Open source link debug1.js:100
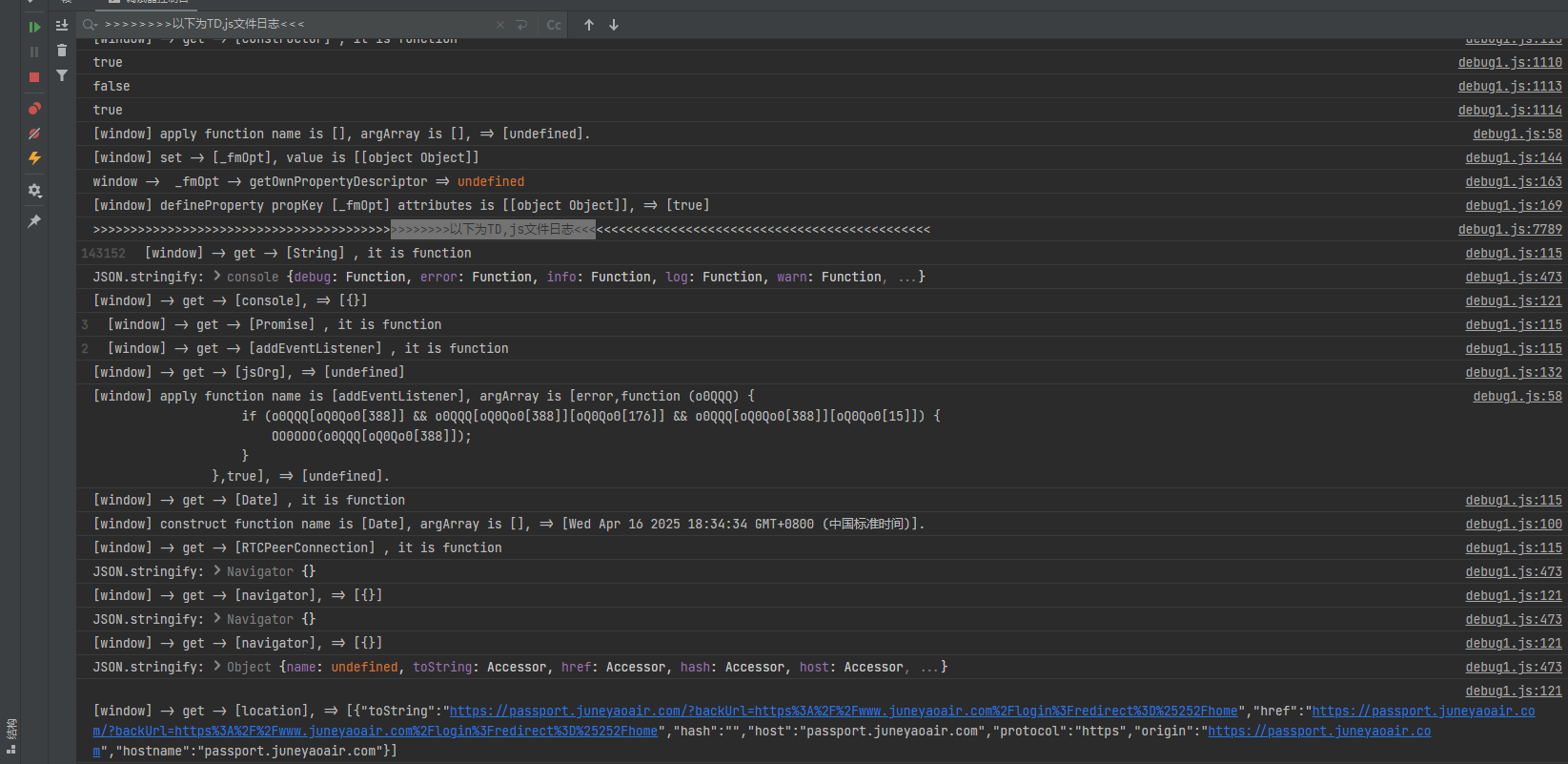Image resolution: width=1568 pixels, height=764 pixels. [1514, 524]
